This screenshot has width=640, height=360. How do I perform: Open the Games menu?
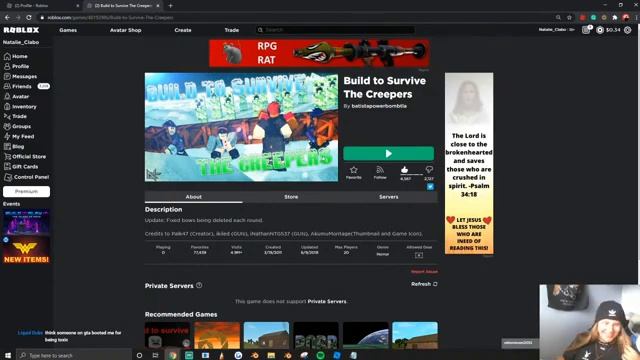[68, 30]
